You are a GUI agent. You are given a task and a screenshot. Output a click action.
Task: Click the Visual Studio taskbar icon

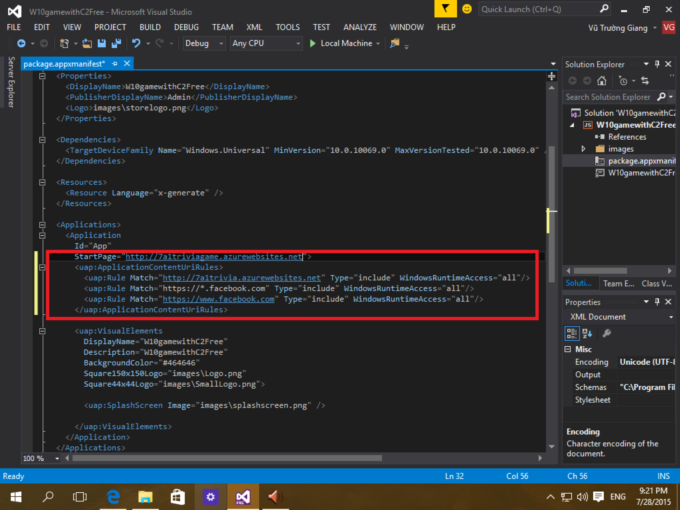[x=243, y=497]
